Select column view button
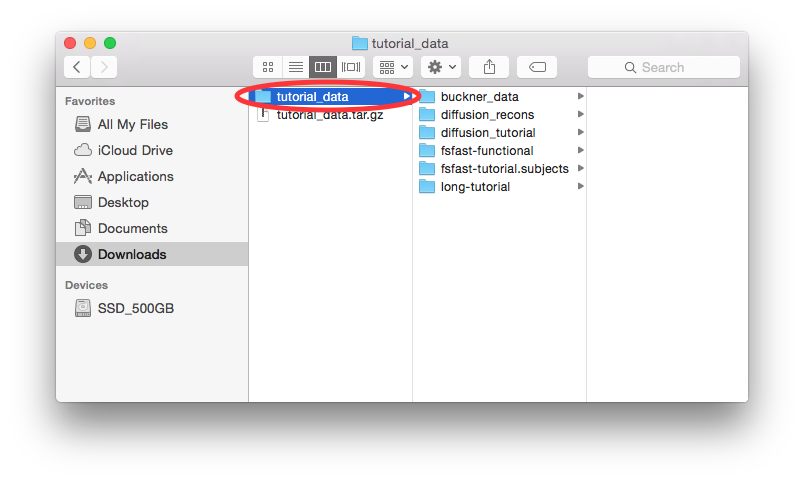This screenshot has height=482, width=804. 323,67
